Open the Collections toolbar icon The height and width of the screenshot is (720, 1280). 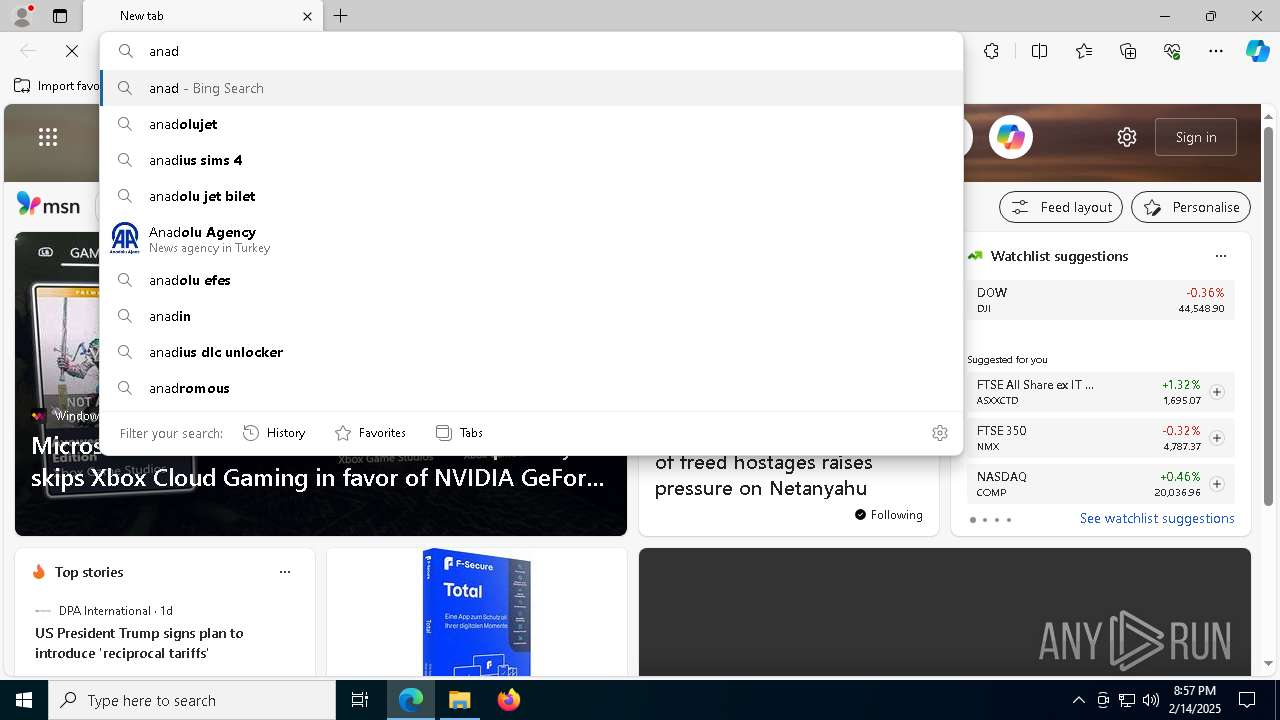[1128, 51]
